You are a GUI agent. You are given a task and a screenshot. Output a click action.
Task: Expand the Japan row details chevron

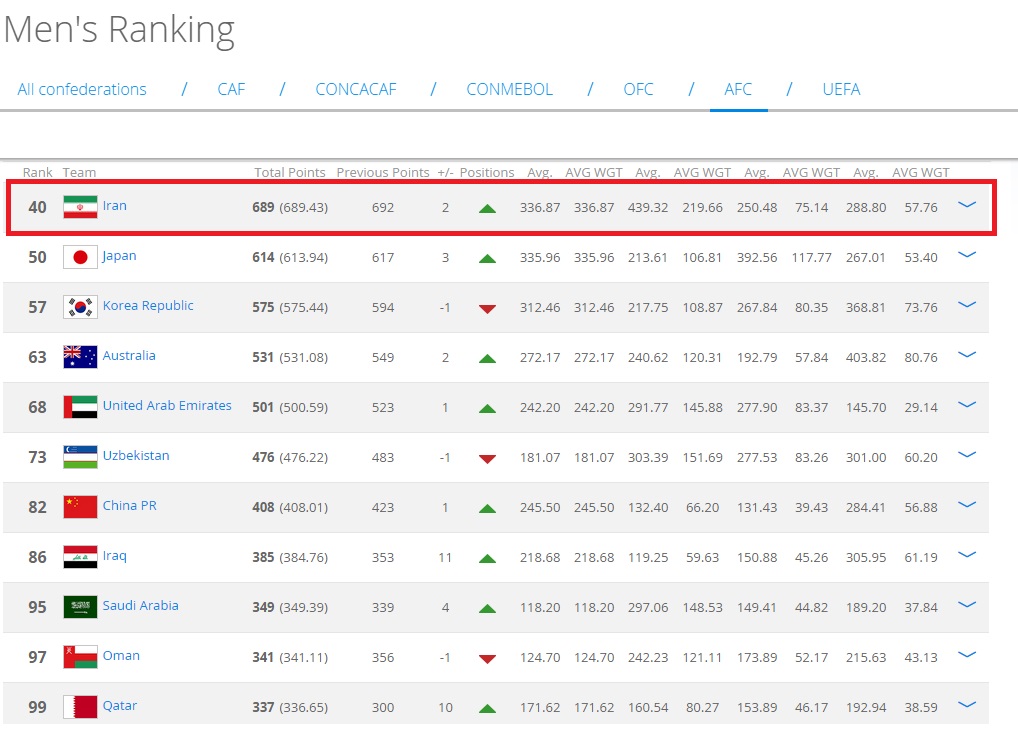966,255
